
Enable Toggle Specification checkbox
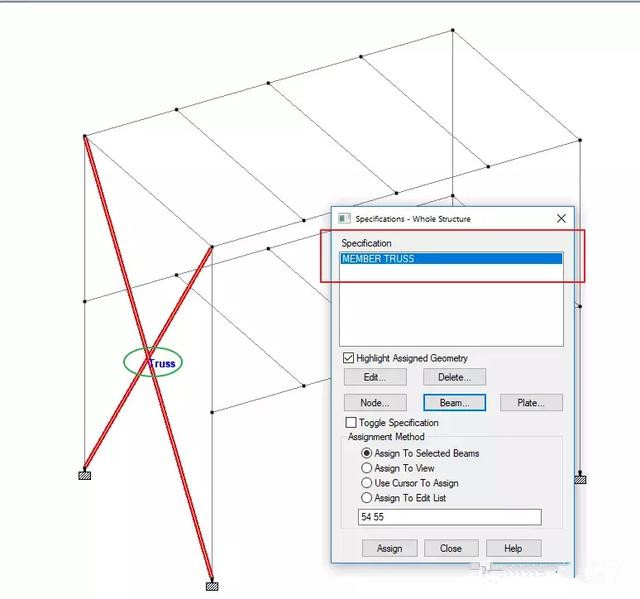tap(351, 422)
